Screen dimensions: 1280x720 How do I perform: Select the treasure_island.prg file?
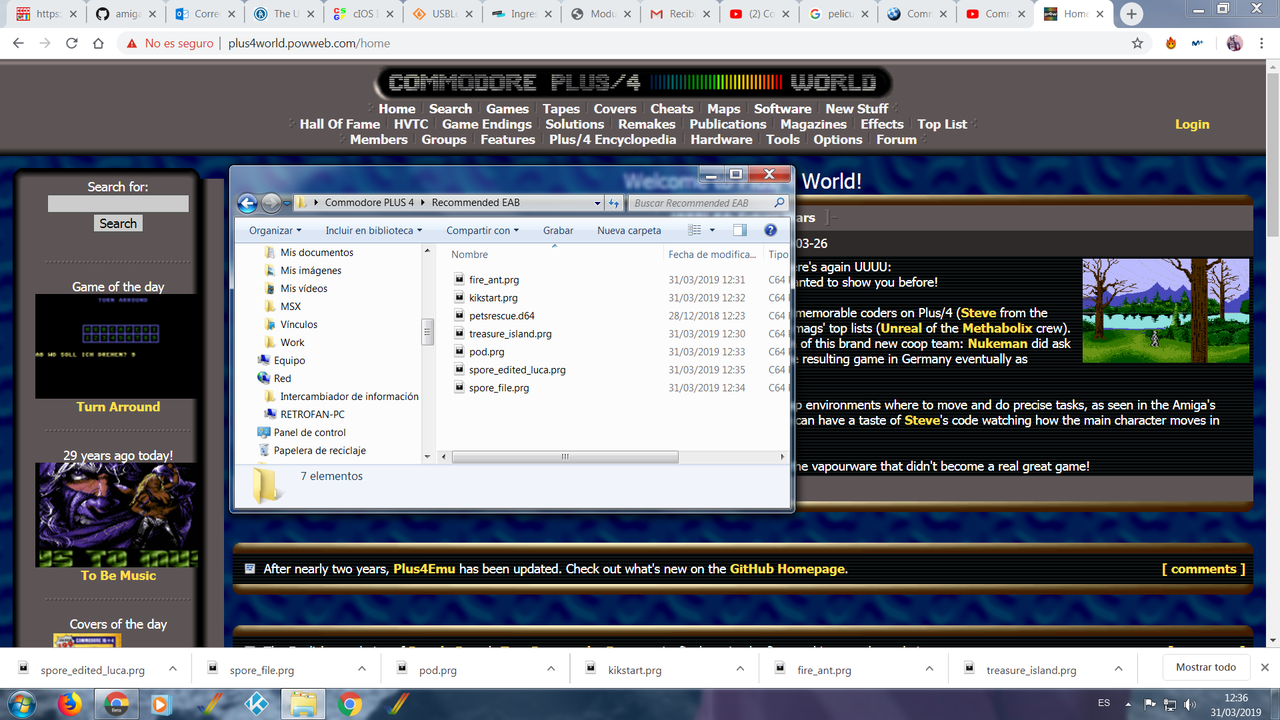510,334
